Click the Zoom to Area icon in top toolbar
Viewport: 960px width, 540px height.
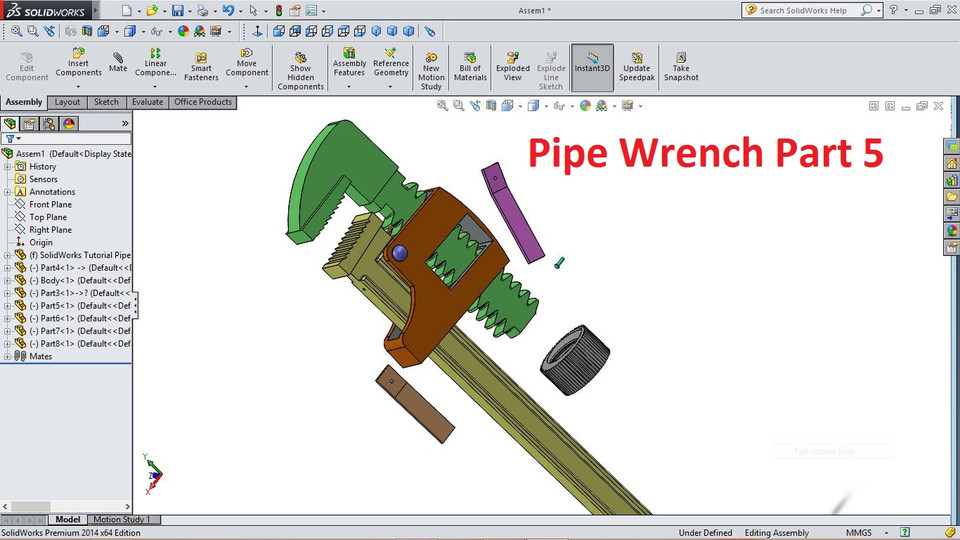click(32, 31)
